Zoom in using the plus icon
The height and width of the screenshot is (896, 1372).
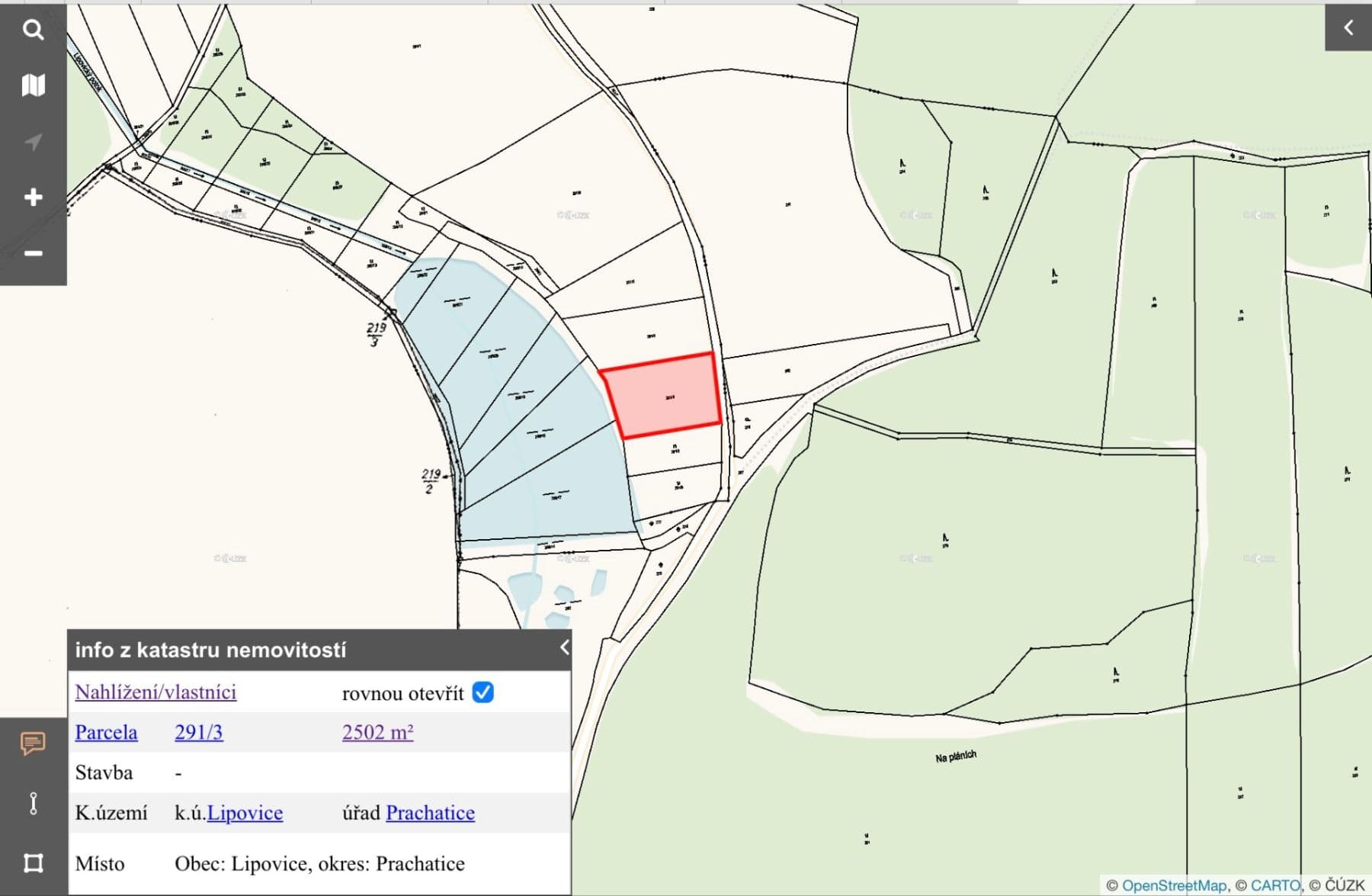(x=32, y=196)
